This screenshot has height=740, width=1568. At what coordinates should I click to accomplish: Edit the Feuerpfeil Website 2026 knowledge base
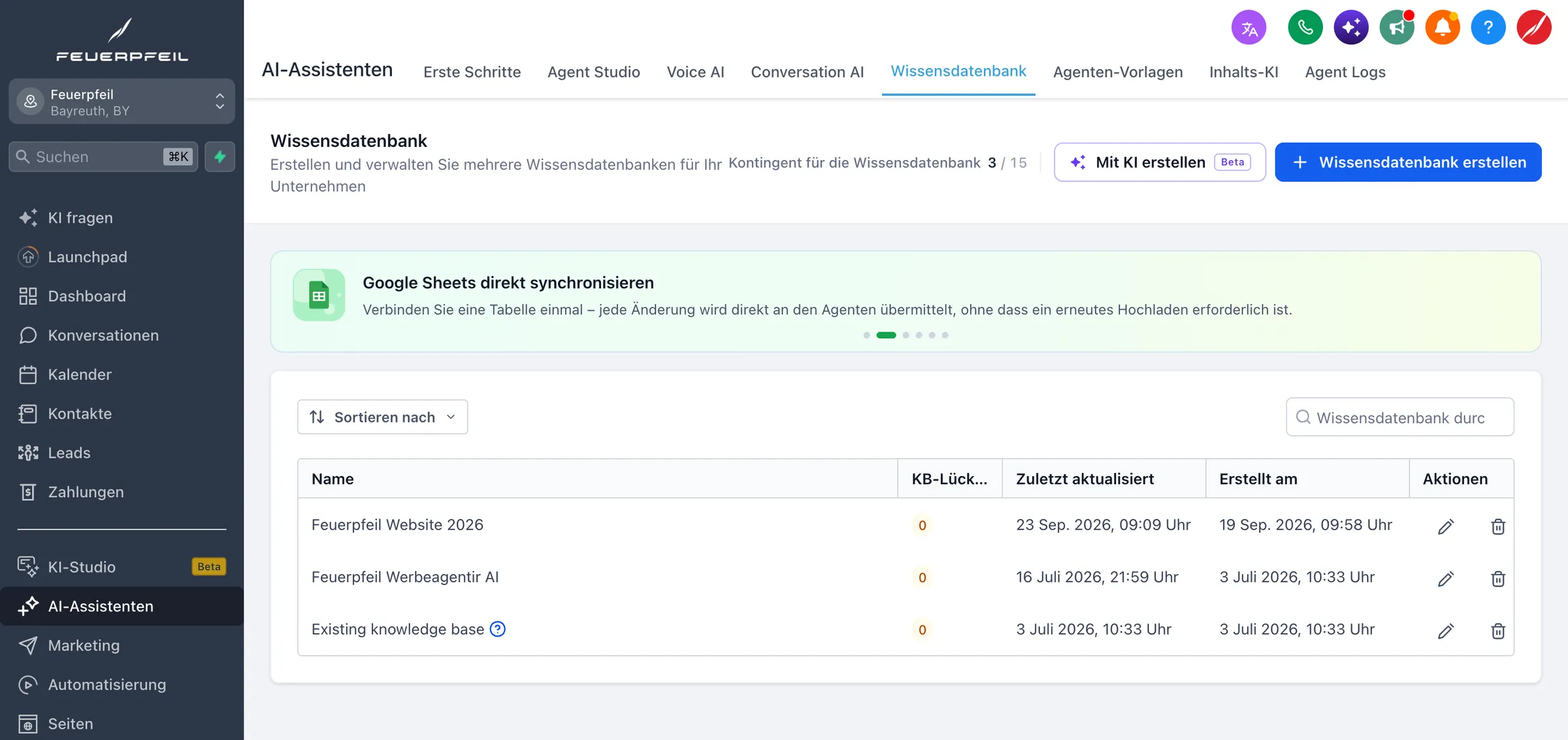click(1445, 526)
